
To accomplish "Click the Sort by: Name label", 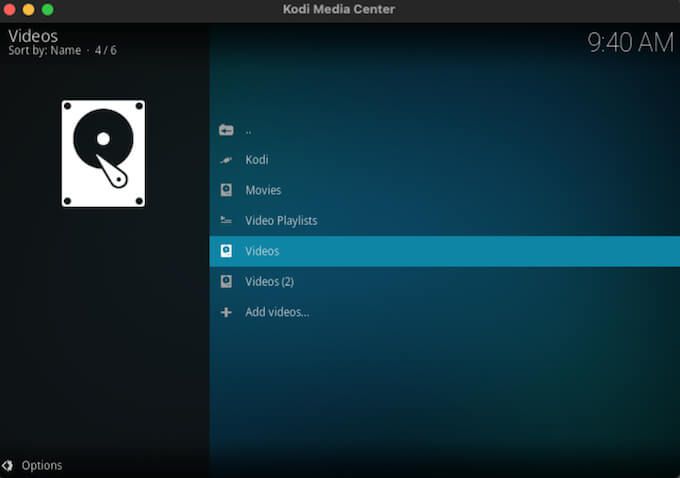I will (45, 50).
